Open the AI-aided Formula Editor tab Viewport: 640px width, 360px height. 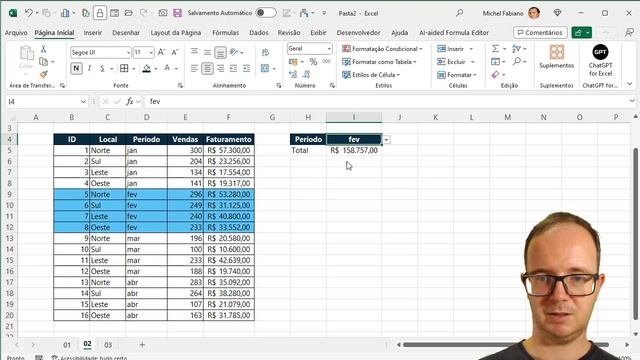tap(454, 33)
